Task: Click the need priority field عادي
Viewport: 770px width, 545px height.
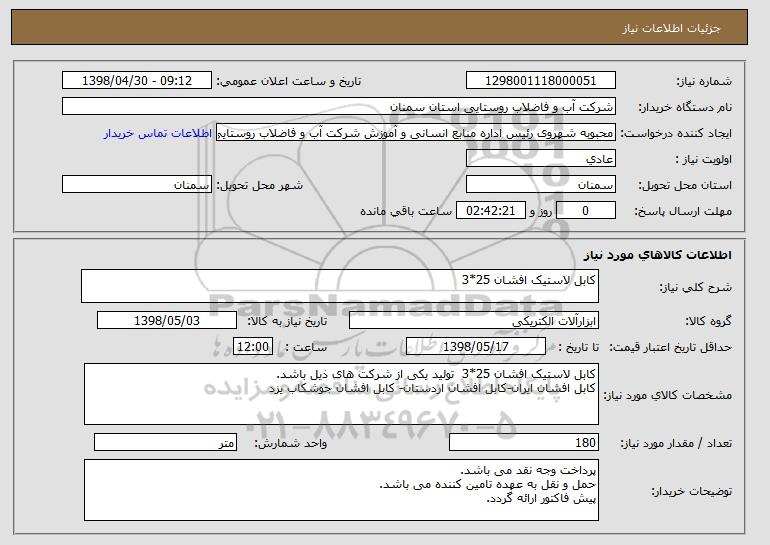Action: pos(541,159)
